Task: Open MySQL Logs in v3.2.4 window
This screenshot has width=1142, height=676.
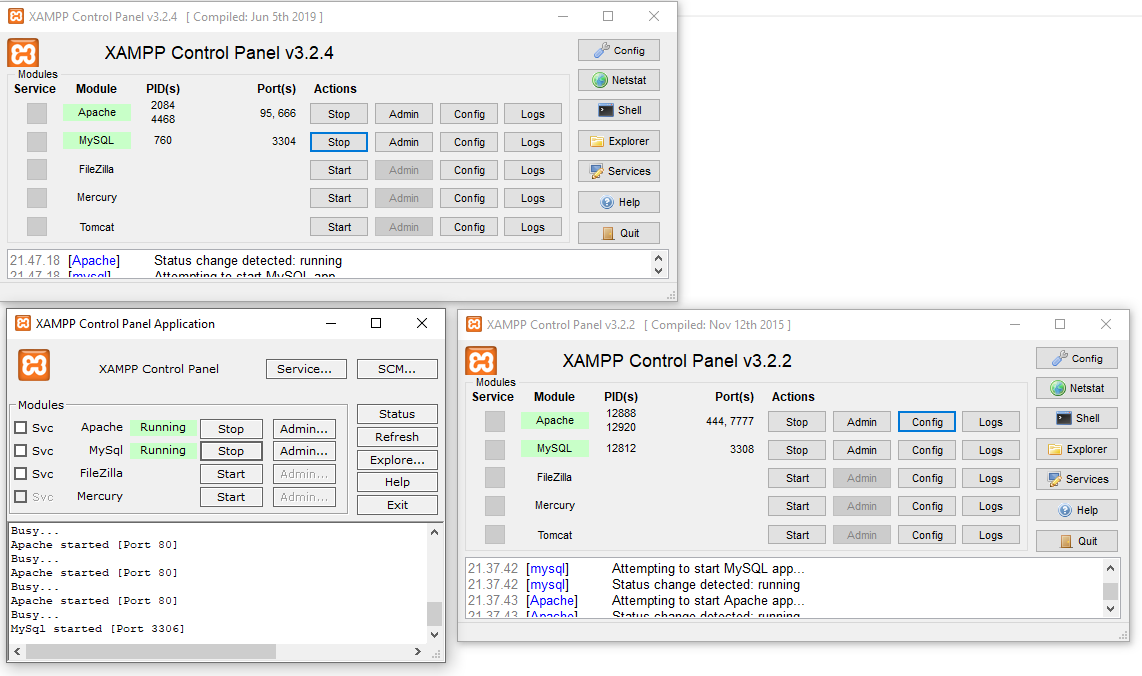Action: (x=532, y=142)
